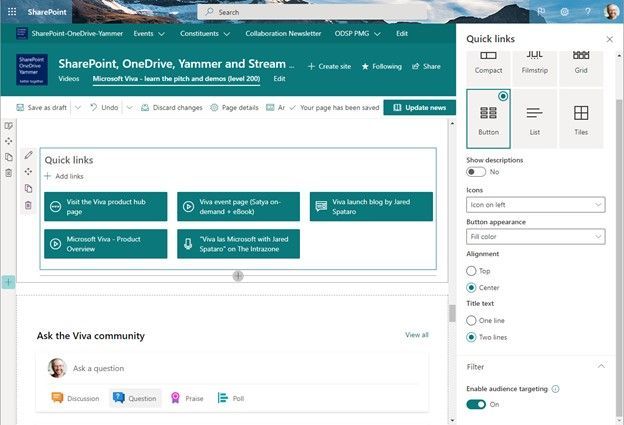Click the info icon next to audience targeting
The width and height of the screenshot is (624, 425).
click(x=556, y=389)
